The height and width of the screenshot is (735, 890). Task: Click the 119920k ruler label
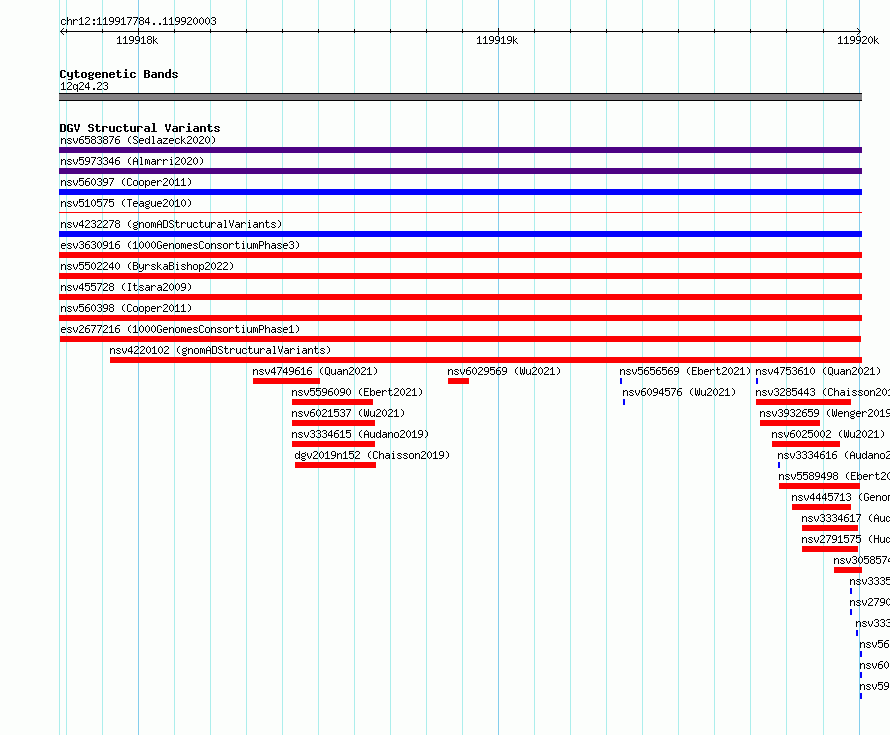point(858,40)
